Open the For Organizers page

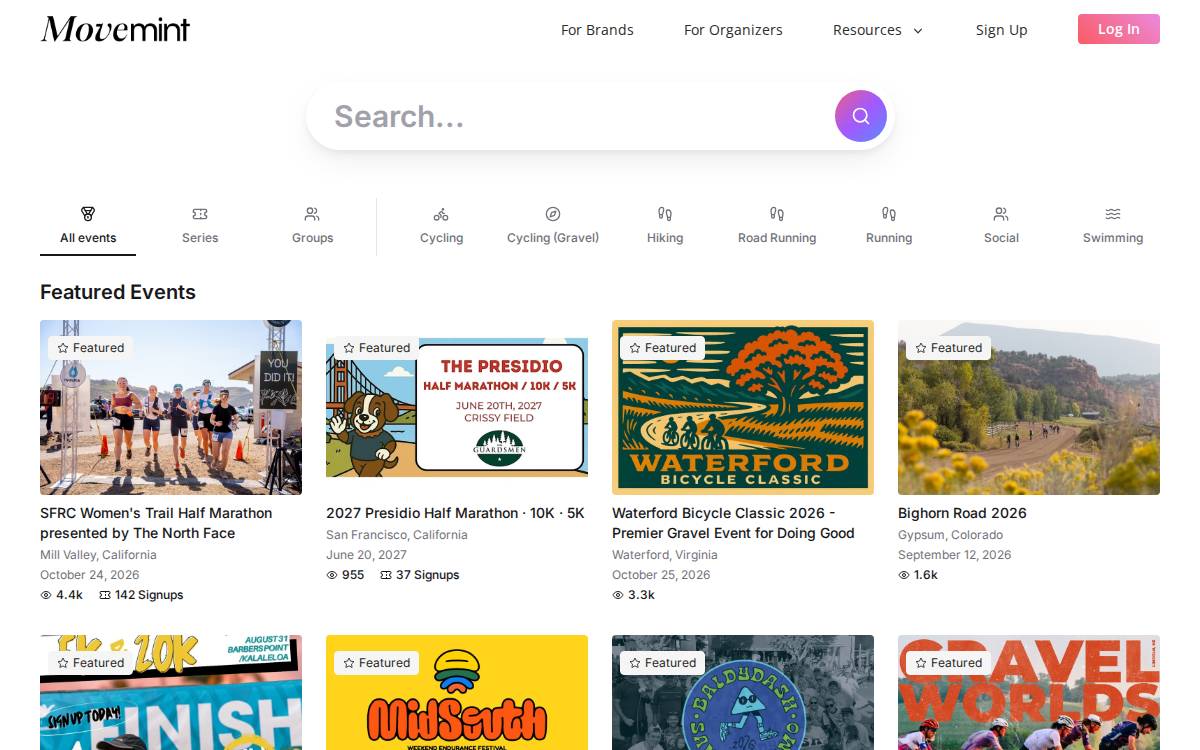point(733,30)
